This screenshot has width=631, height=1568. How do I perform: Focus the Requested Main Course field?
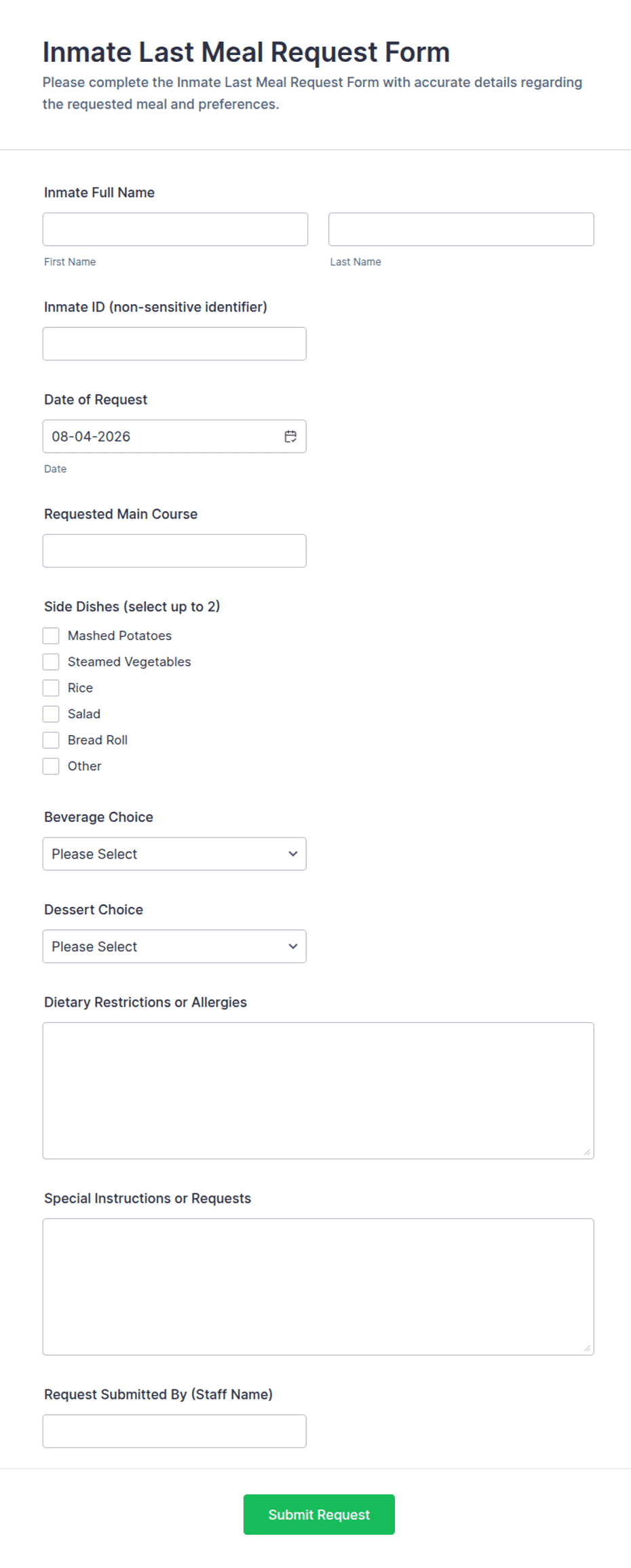point(174,551)
